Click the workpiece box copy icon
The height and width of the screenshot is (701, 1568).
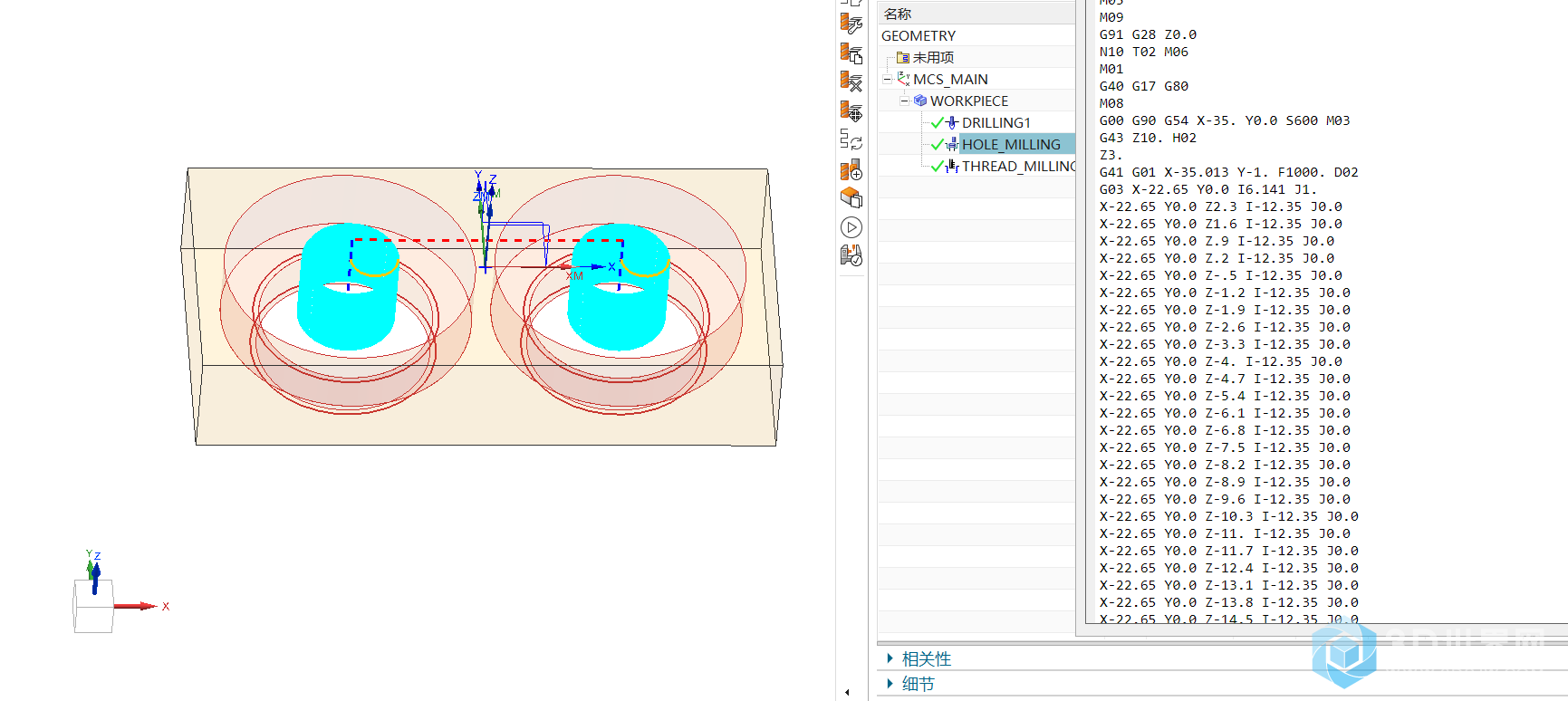click(x=851, y=197)
